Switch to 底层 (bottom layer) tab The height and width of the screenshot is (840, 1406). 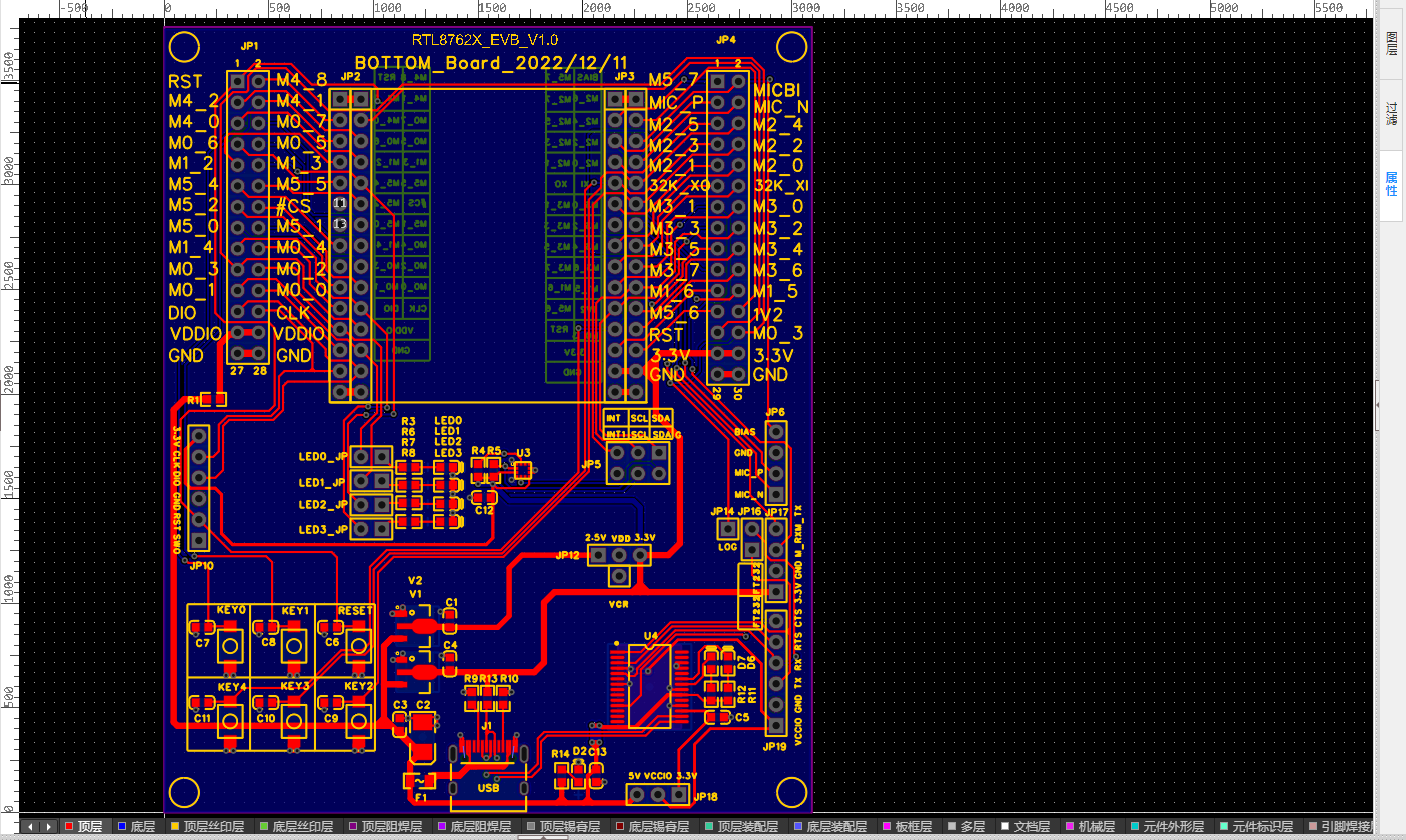[x=136, y=827]
